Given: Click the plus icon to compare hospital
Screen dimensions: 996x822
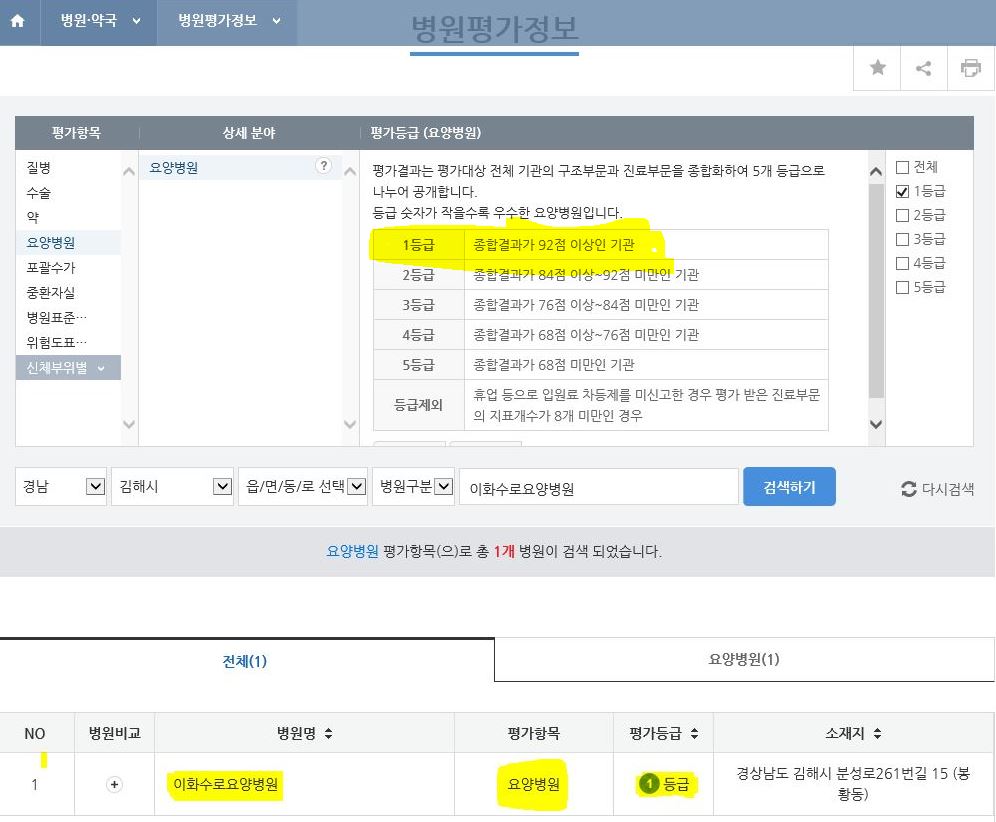Looking at the screenshot, I should [x=114, y=785].
